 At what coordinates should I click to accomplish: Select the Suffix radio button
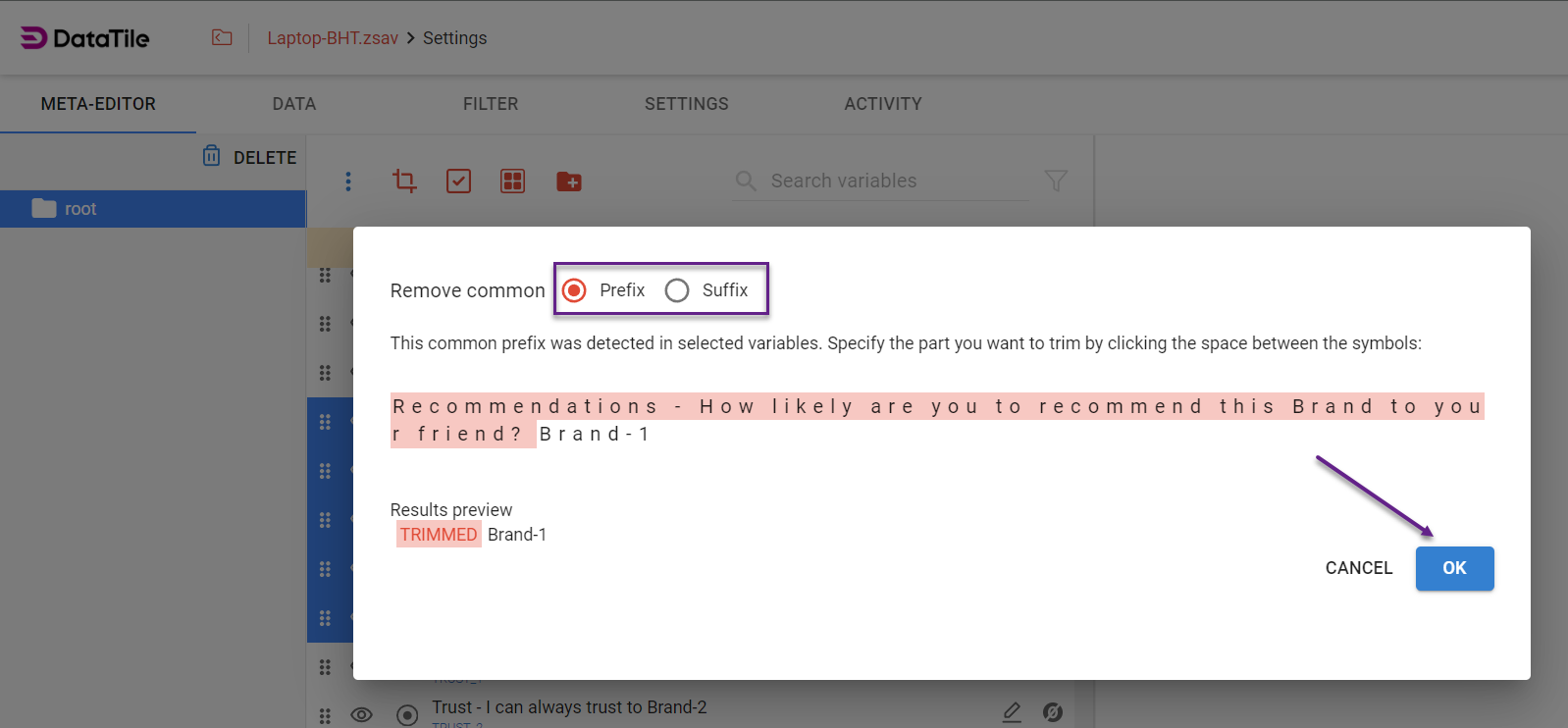(x=677, y=290)
